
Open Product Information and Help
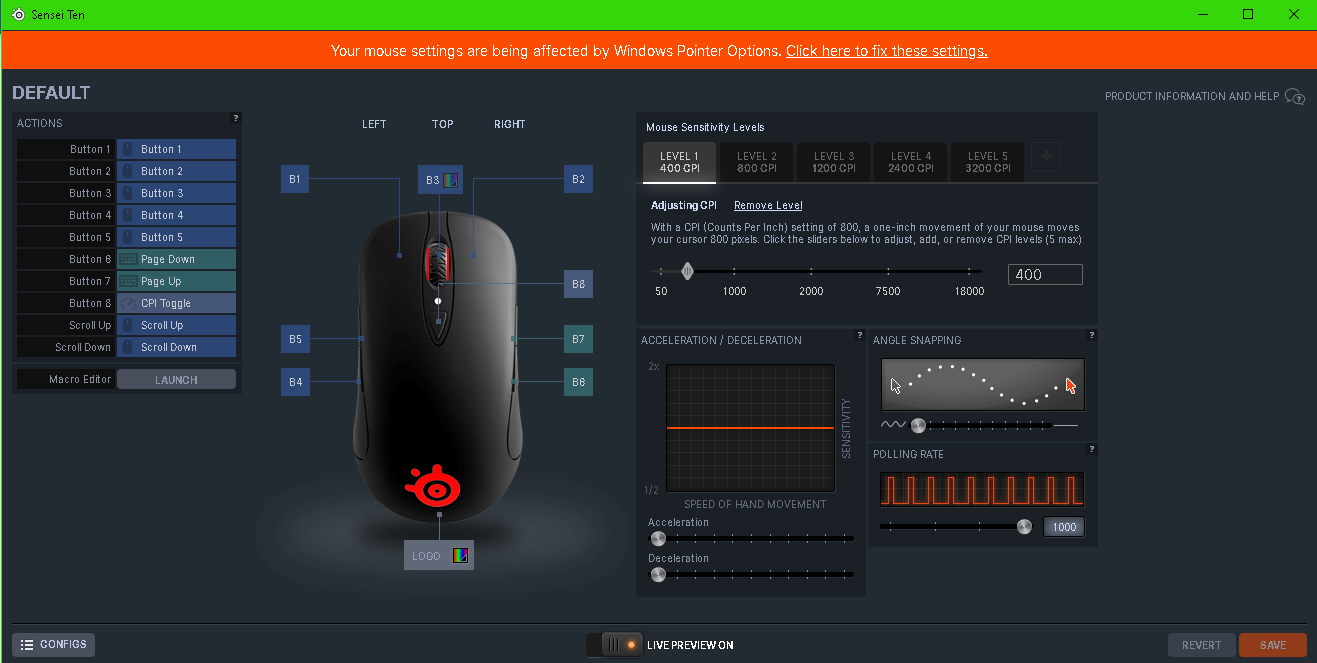1192,97
